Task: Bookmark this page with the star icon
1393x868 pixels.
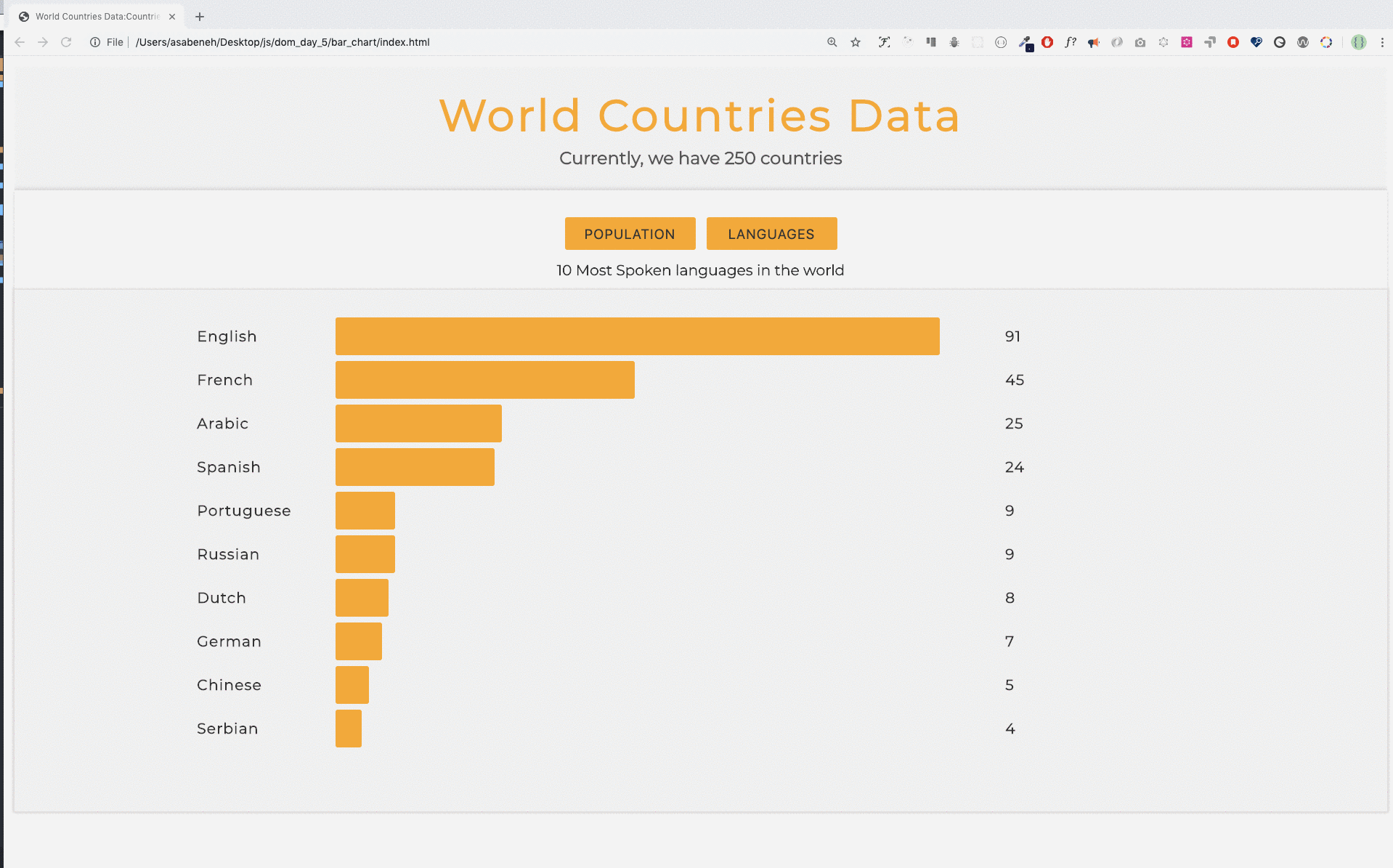Action: point(856,42)
